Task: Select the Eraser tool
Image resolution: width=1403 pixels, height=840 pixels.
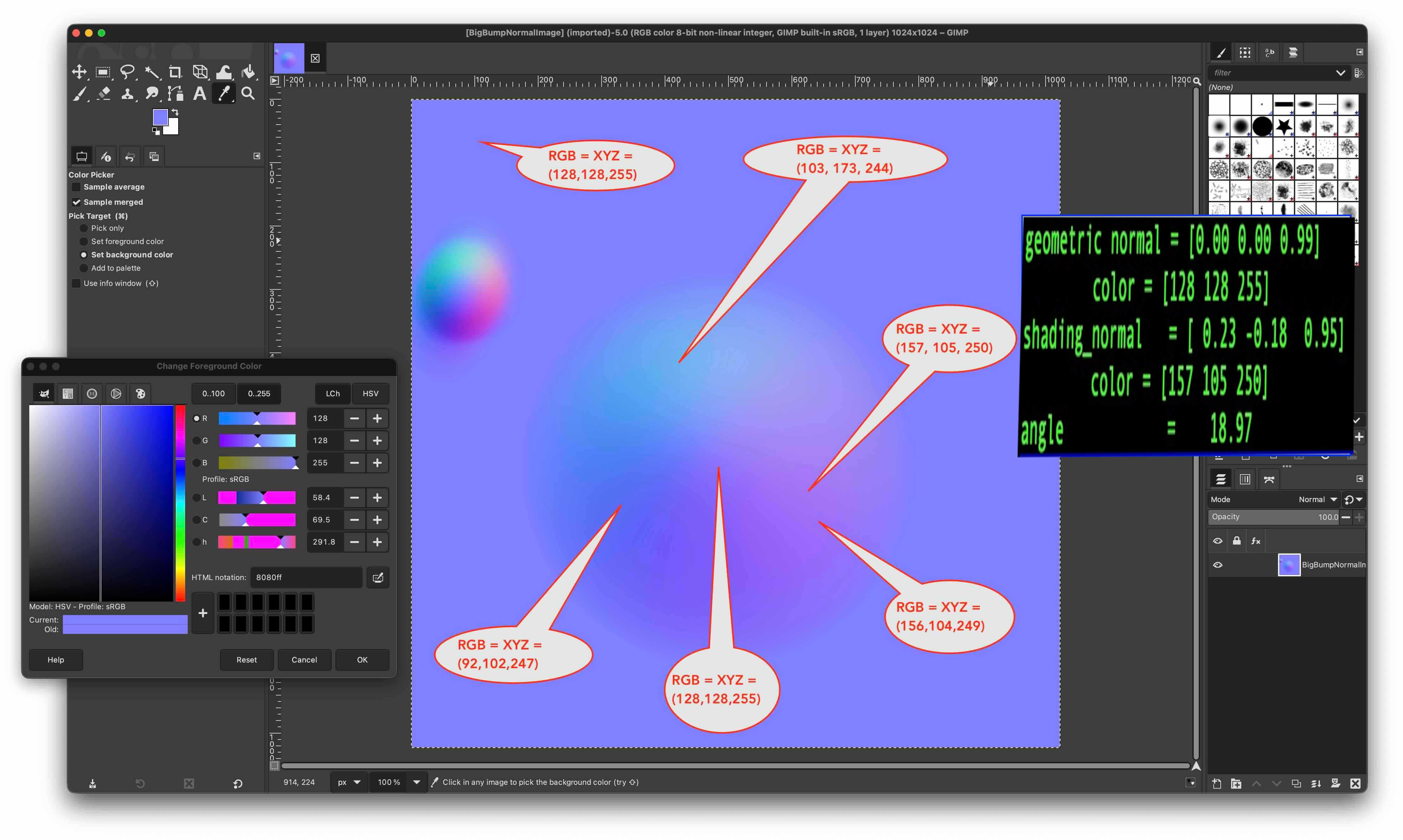Action: [103, 94]
